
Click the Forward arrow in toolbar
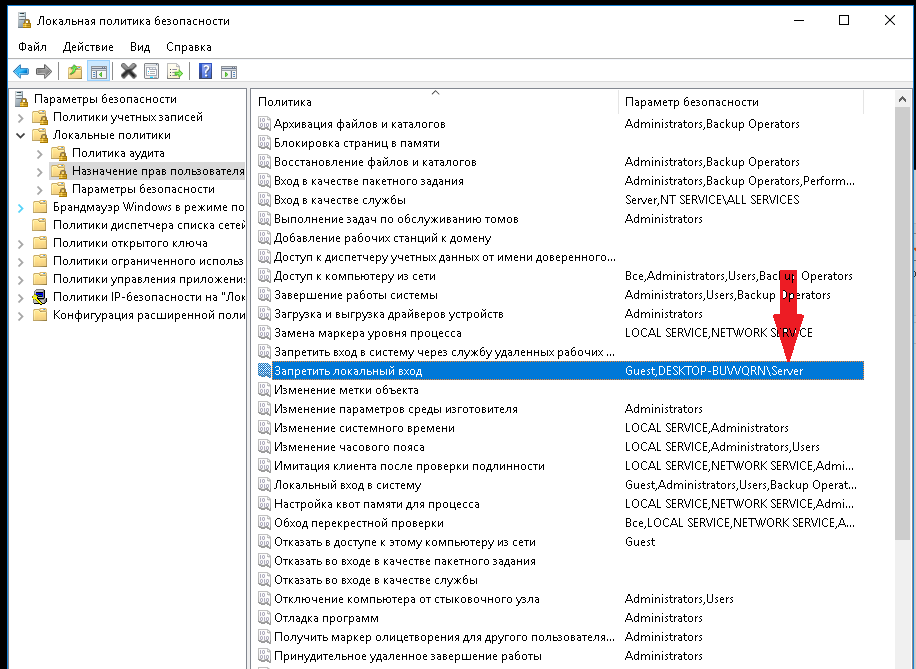click(43, 71)
